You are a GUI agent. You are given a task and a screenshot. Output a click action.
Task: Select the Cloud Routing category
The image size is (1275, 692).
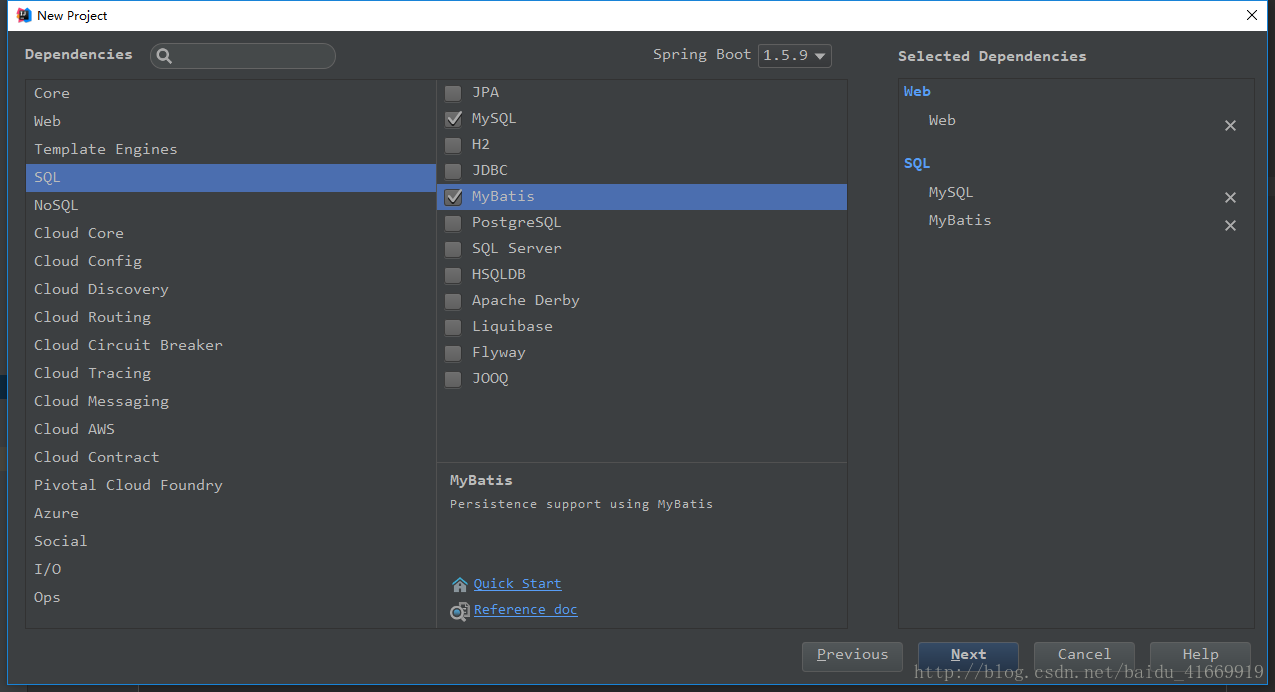[x=231, y=317]
